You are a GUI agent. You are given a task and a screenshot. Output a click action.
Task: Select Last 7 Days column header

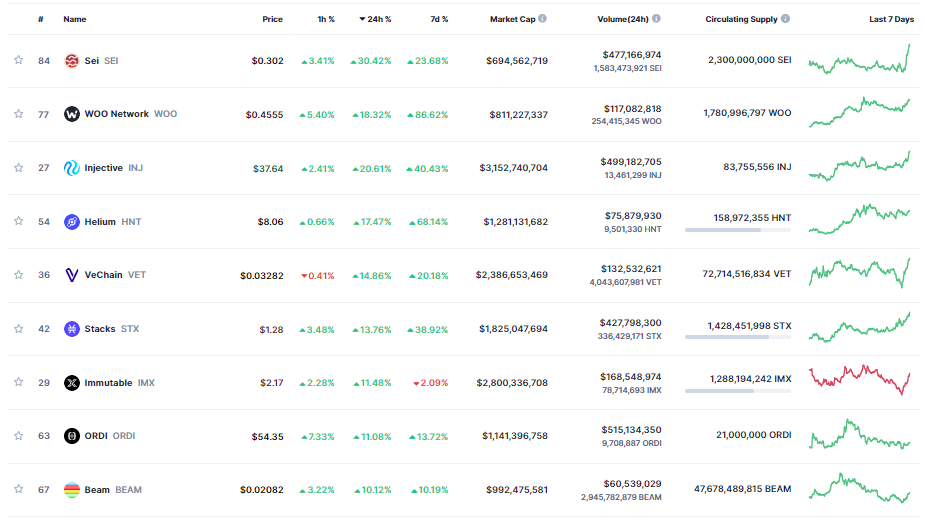tap(891, 19)
